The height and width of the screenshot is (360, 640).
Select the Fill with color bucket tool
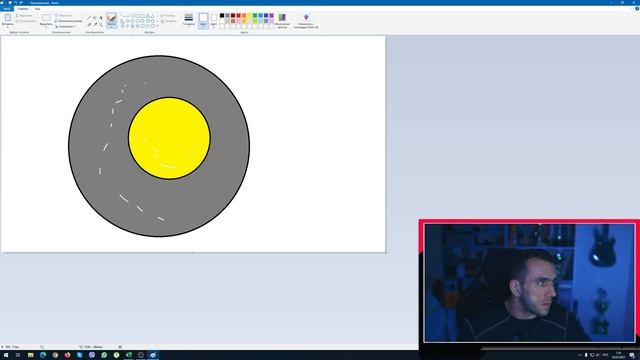pyautogui.click(x=95, y=18)
